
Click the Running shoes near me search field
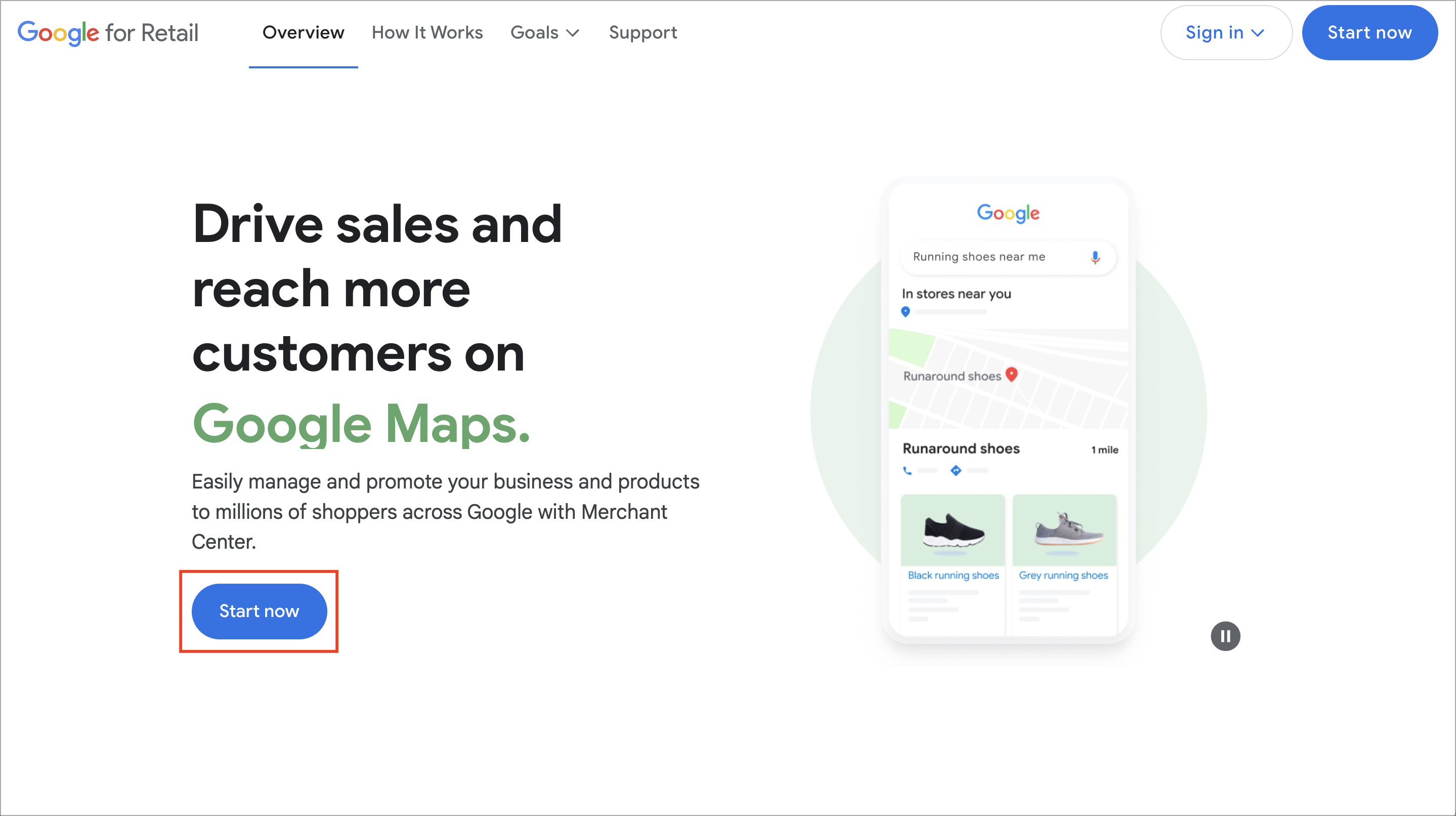click(x=1008, y=257)
